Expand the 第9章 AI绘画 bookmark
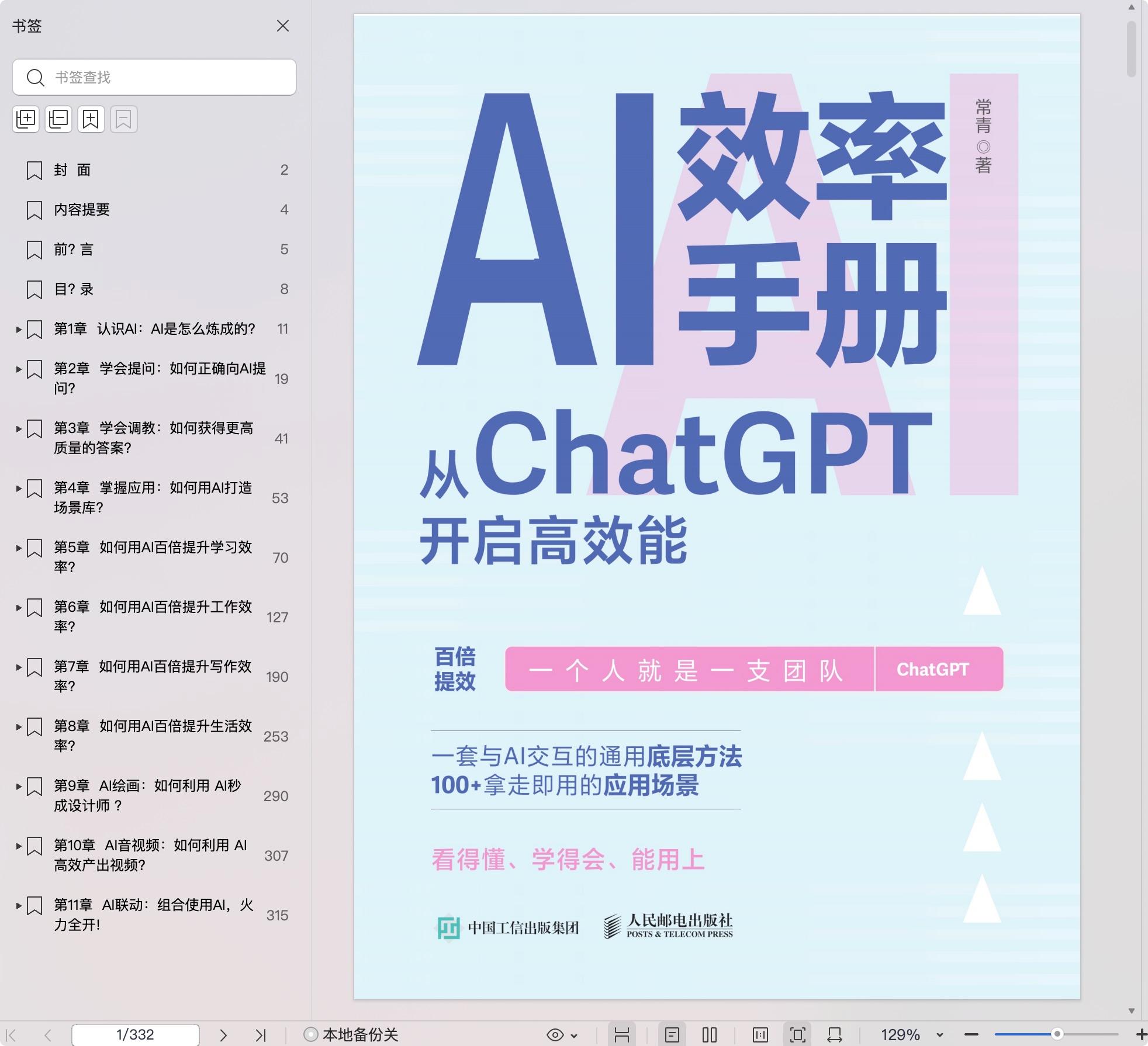 point(19,787)
